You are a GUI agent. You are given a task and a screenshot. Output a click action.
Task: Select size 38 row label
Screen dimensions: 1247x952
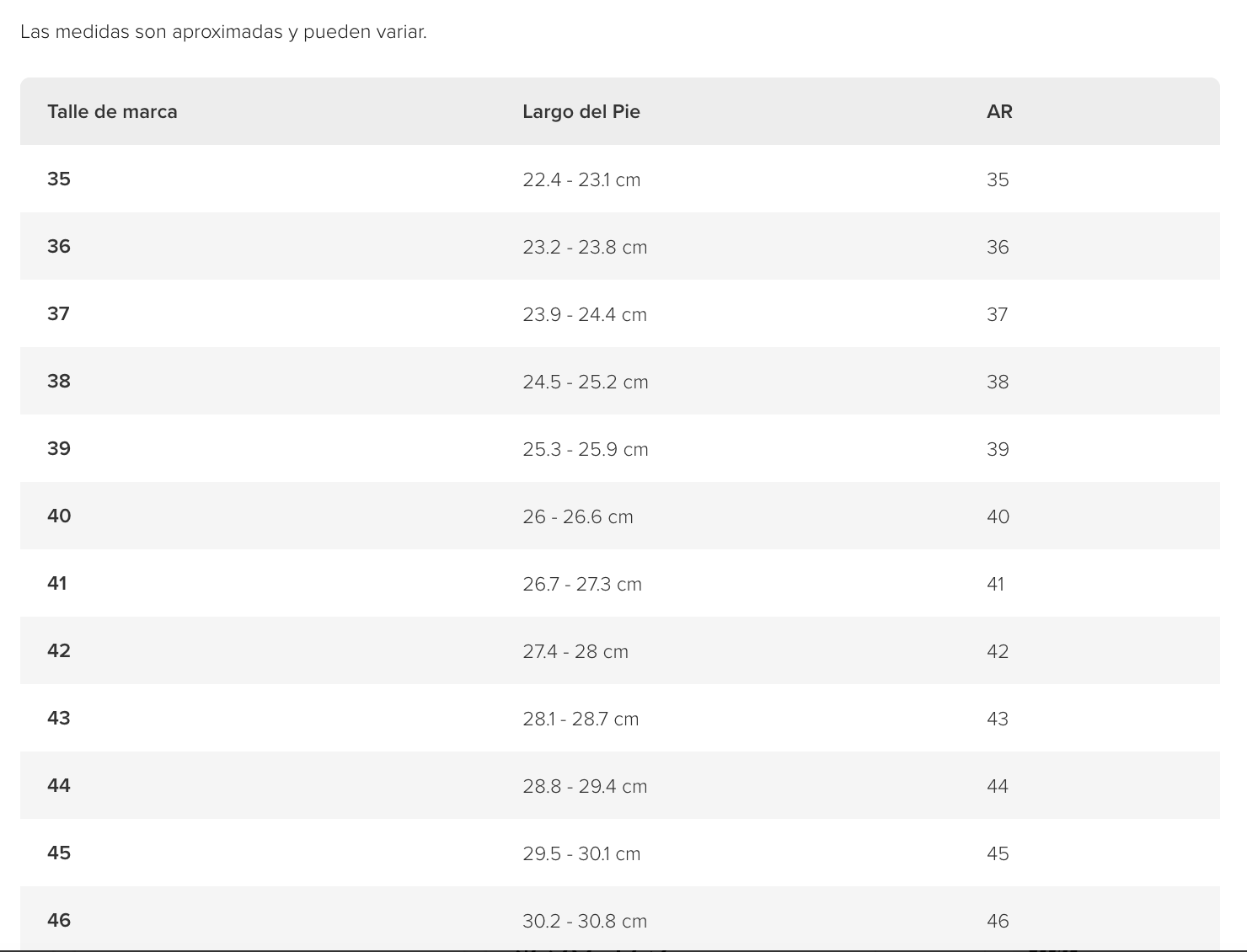59,381
